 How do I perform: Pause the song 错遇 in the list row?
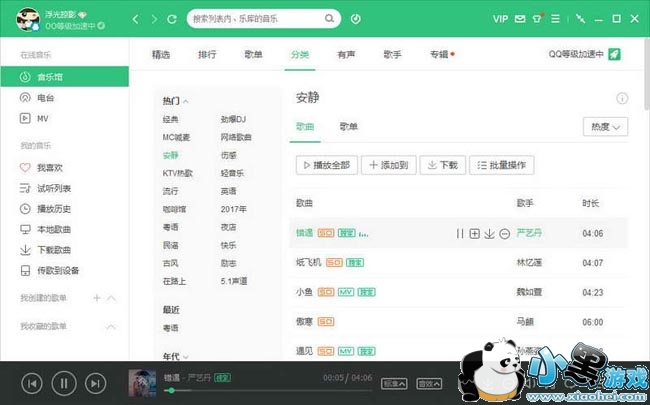(x=460, y=234)
